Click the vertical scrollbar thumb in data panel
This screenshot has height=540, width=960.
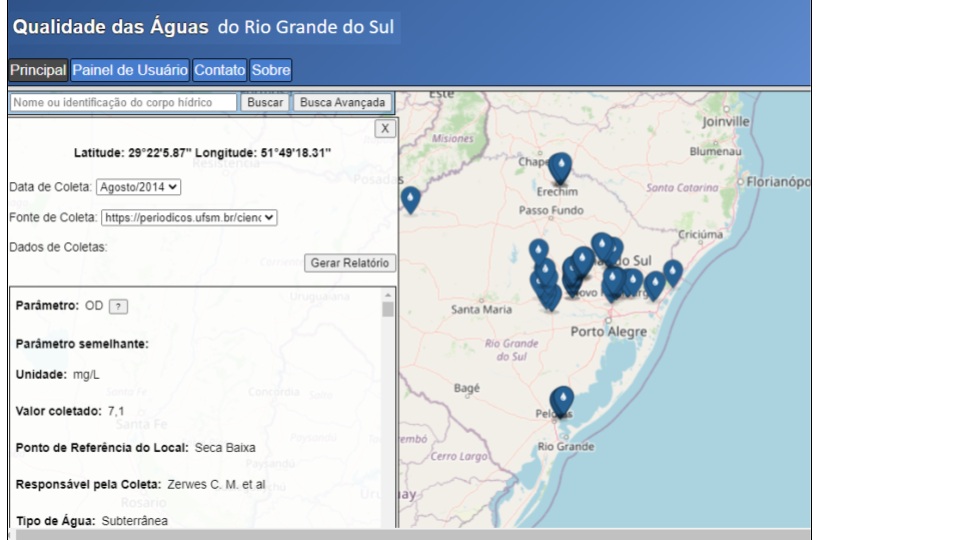tap(388, 310)
